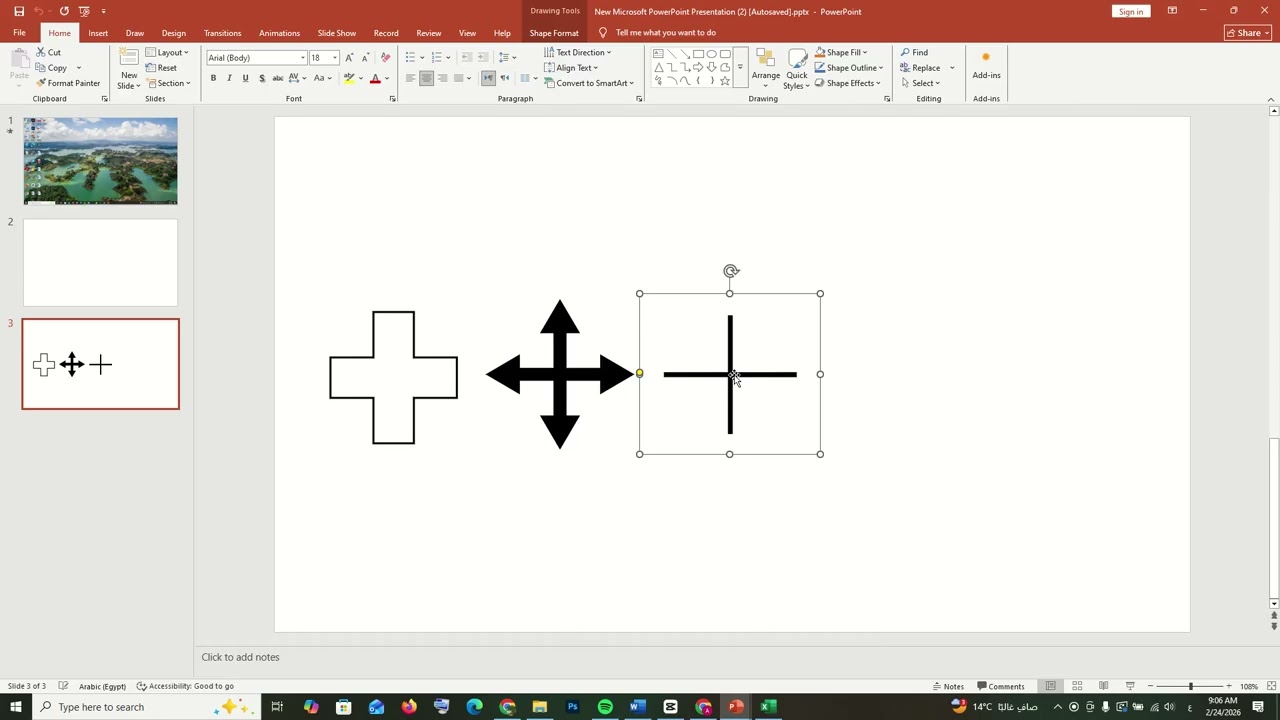Open the font name dropdown
Viewport: 1280px width, 720px height.
(303, 57)
